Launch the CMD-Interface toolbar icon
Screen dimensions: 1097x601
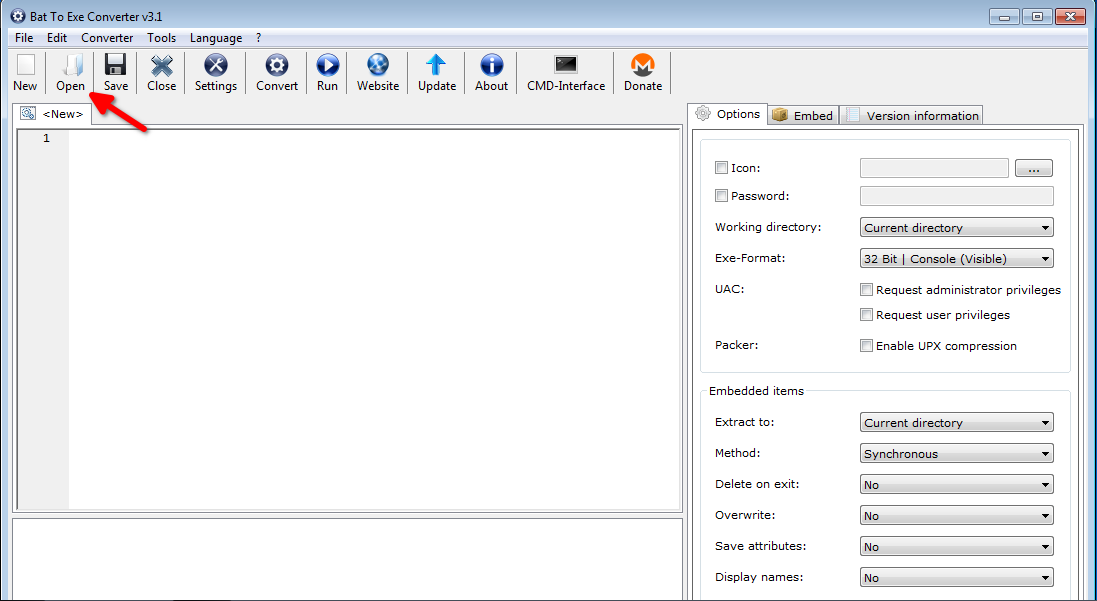click(566, 73)
